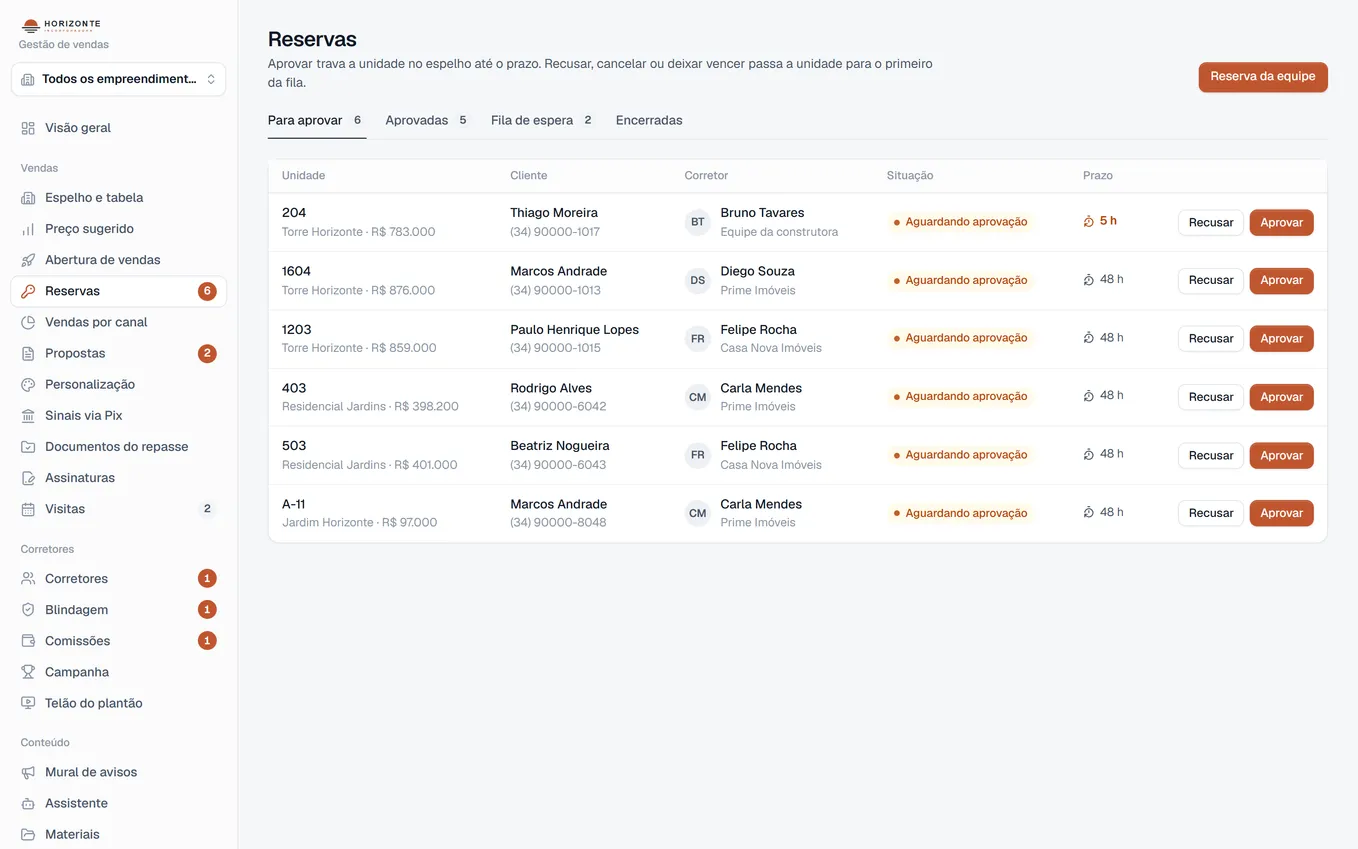Screen dimensions: 1358x849
Task: Switch to the Aprovadas tab
Action: point(426,120)
